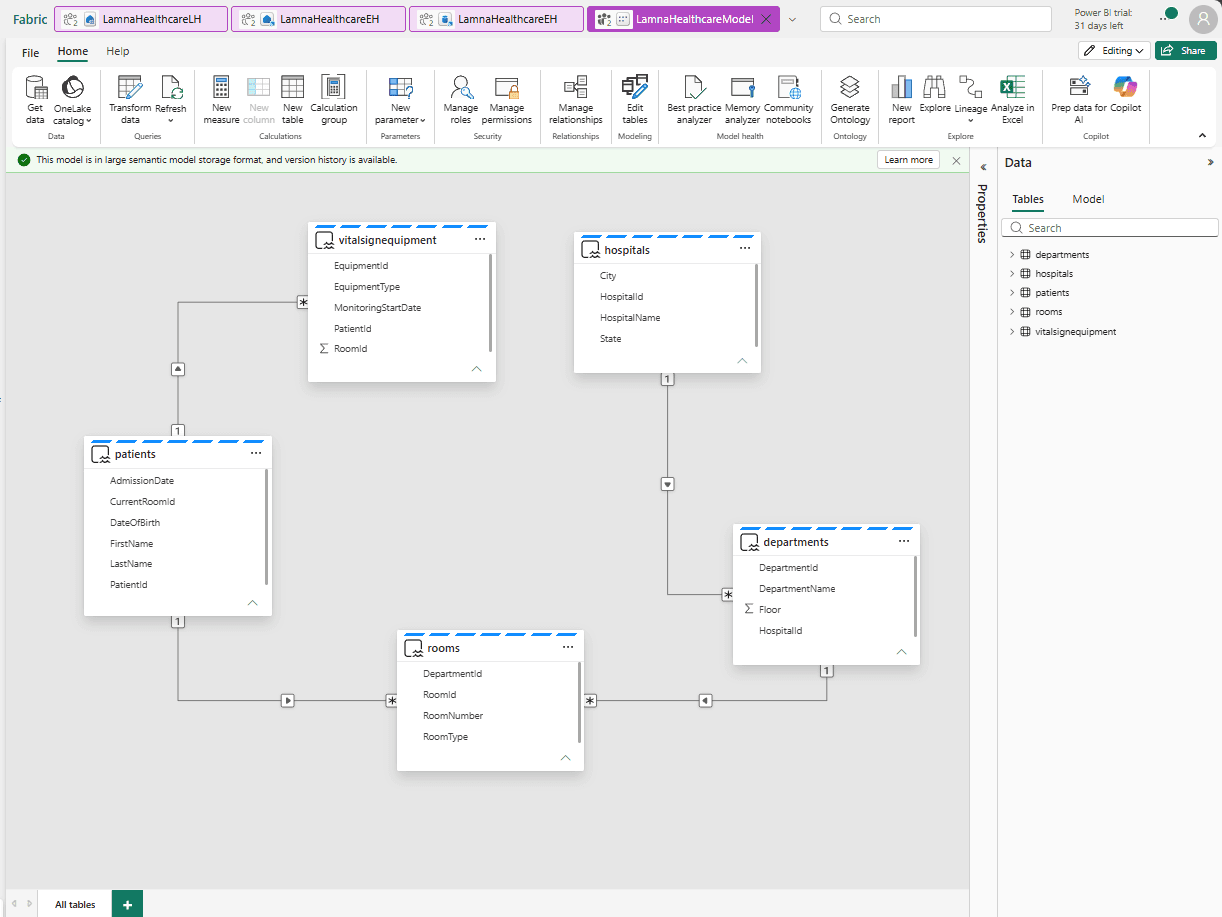Switch to the Home ribbon tab
Screen dimensions: 1222x917
72,52
